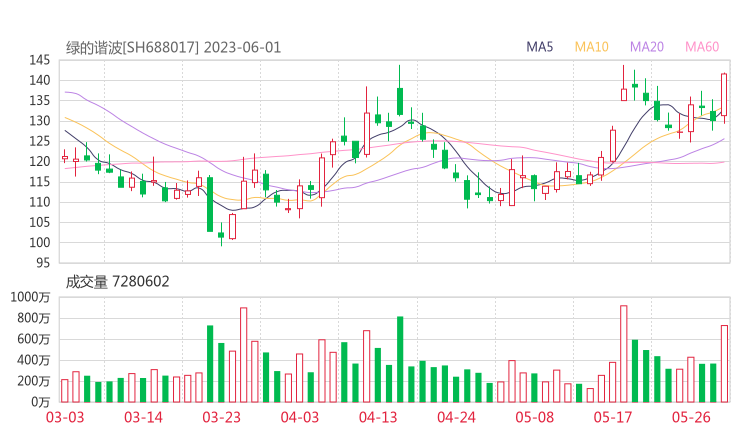740x440 pixels.
Task: Click the 05-17 date axis label
Action: coord(613,417)
